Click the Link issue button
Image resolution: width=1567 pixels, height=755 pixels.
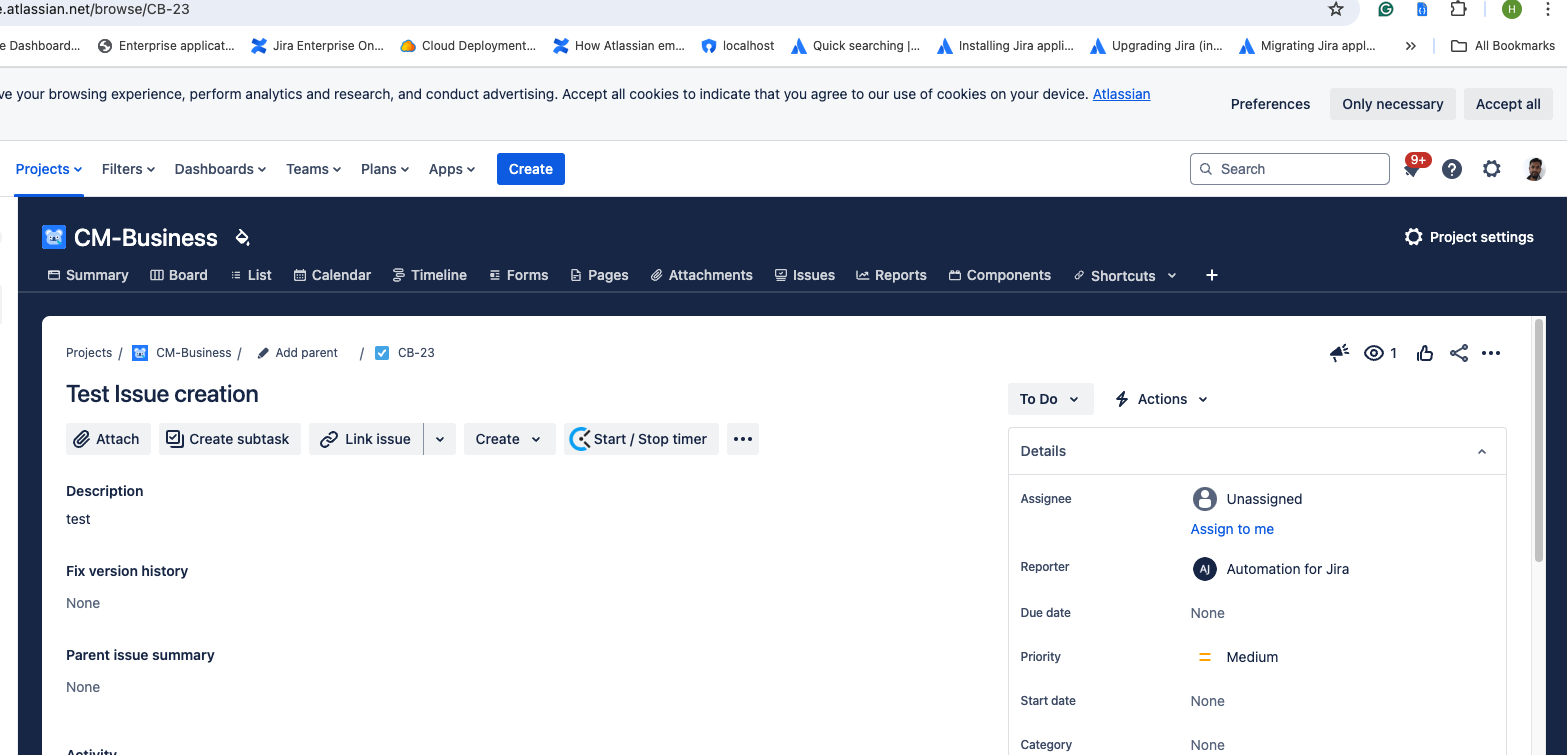[x=366, y=439]
